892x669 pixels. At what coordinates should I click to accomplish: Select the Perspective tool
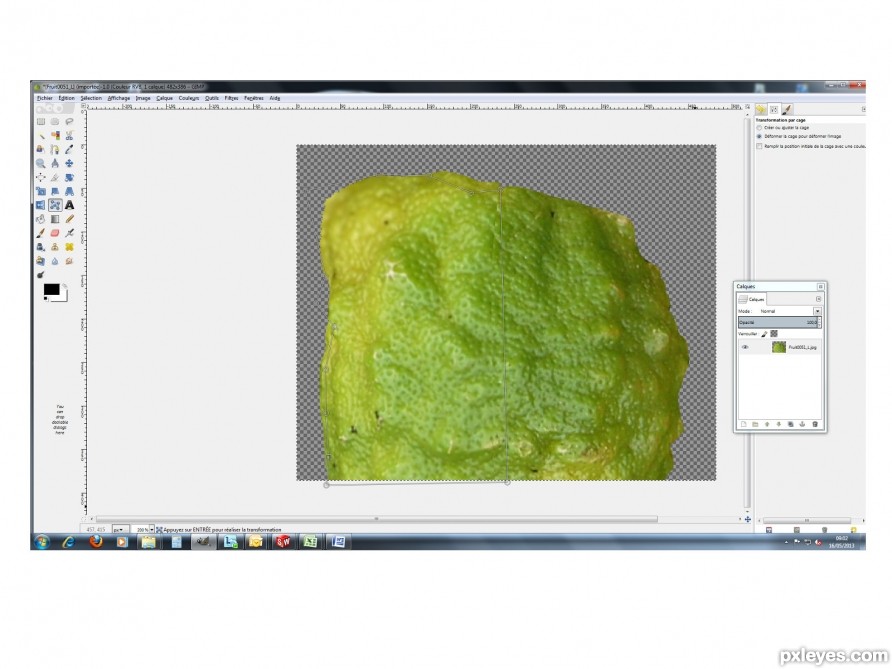click(x=69, y=191)
